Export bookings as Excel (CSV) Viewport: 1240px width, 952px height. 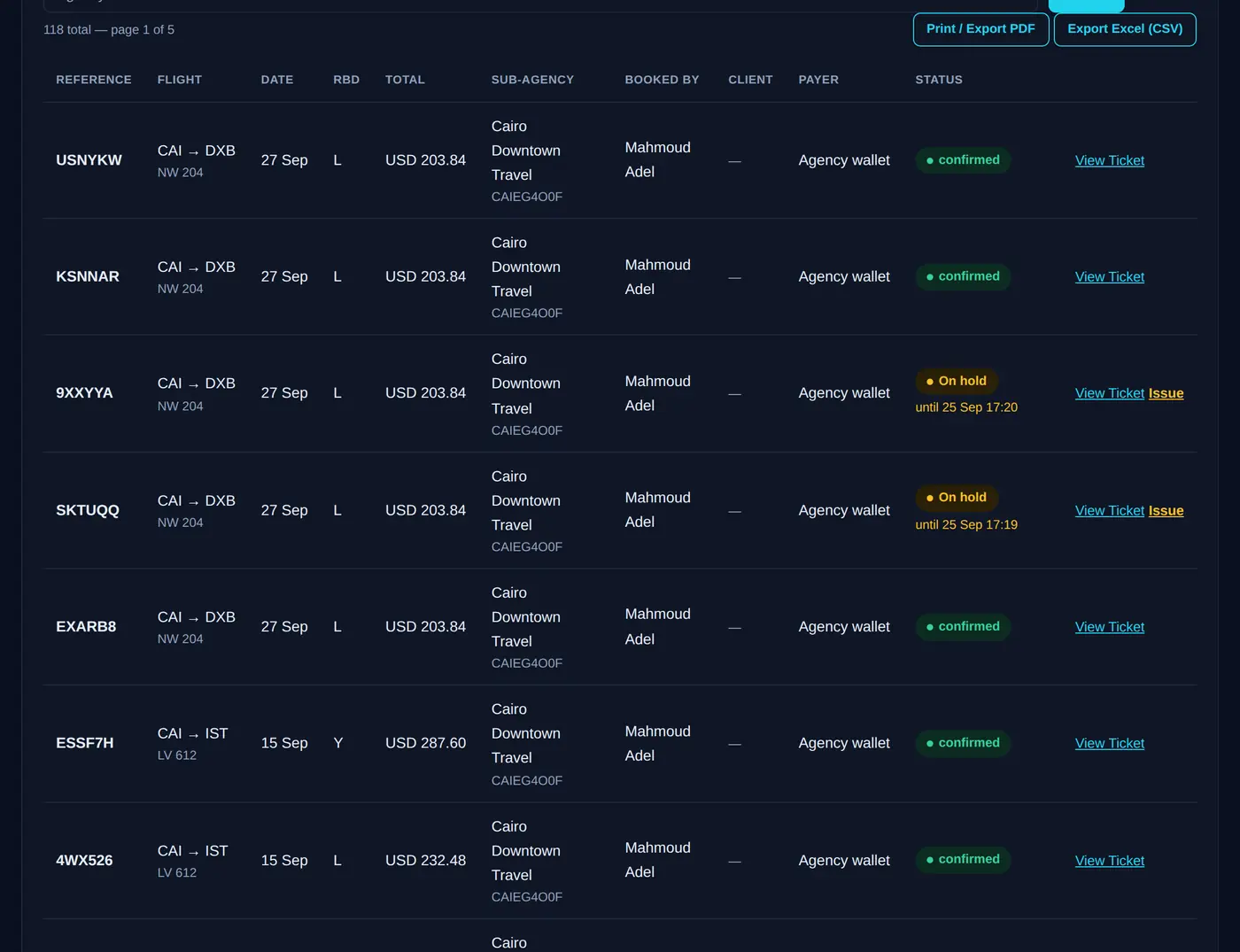click(x=1125, y=29)
